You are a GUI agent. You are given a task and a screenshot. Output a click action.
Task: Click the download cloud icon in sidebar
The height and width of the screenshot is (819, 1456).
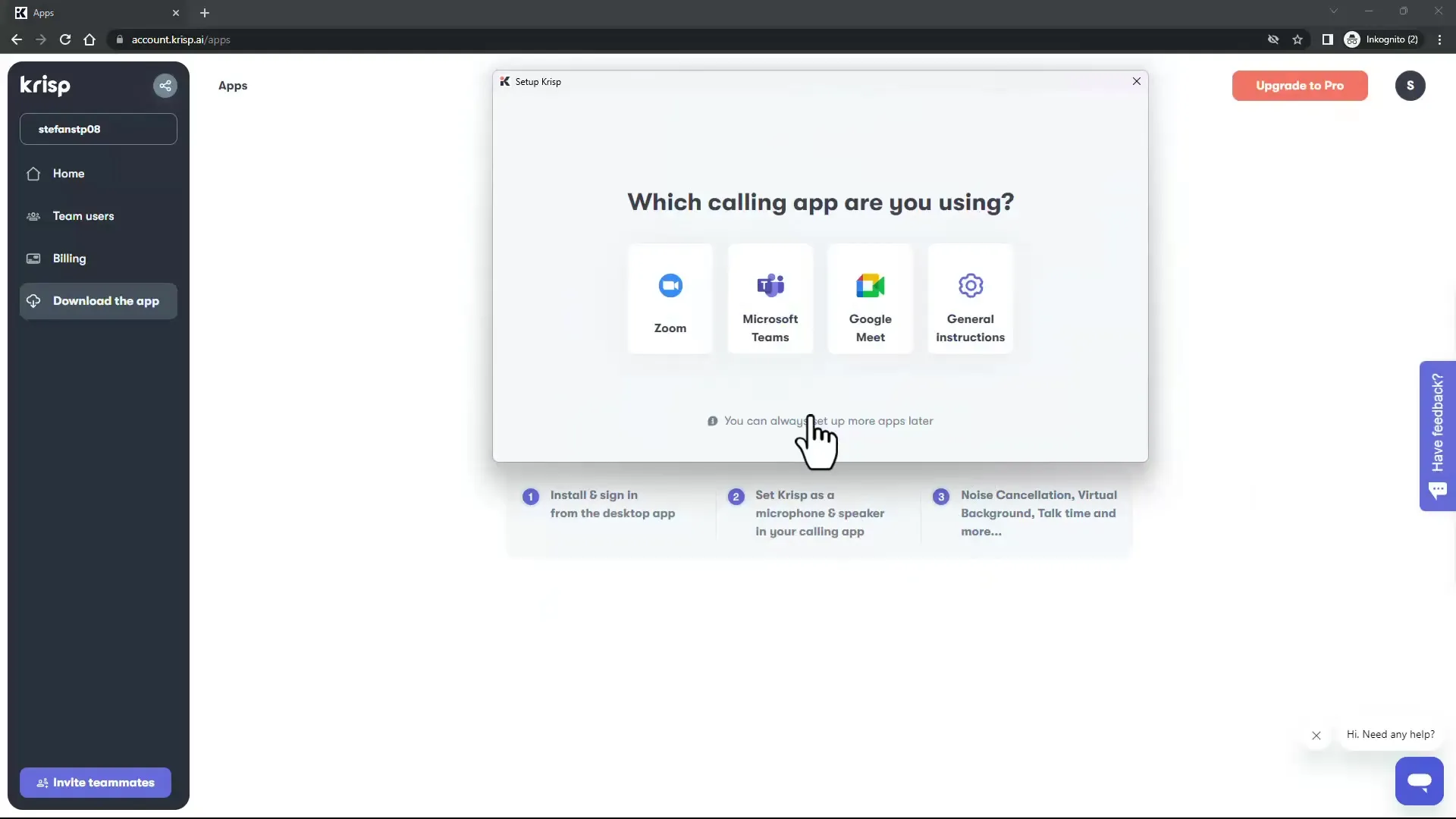click(x=33, y=301)
